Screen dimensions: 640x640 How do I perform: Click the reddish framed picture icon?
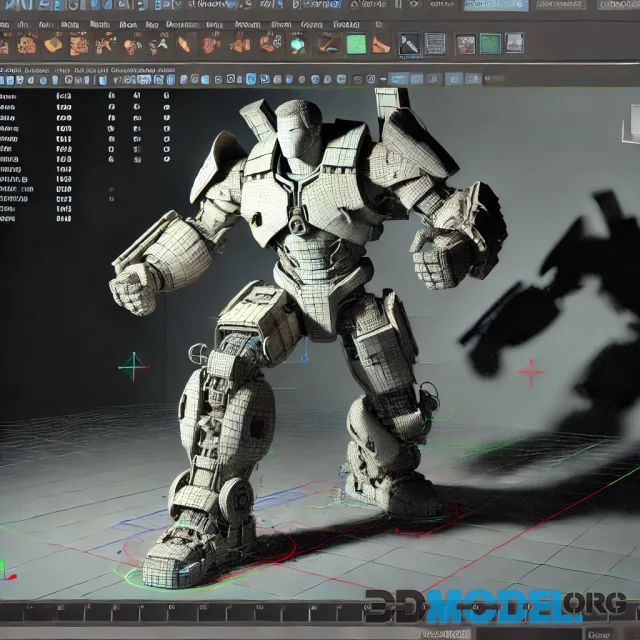pos(465,44)
